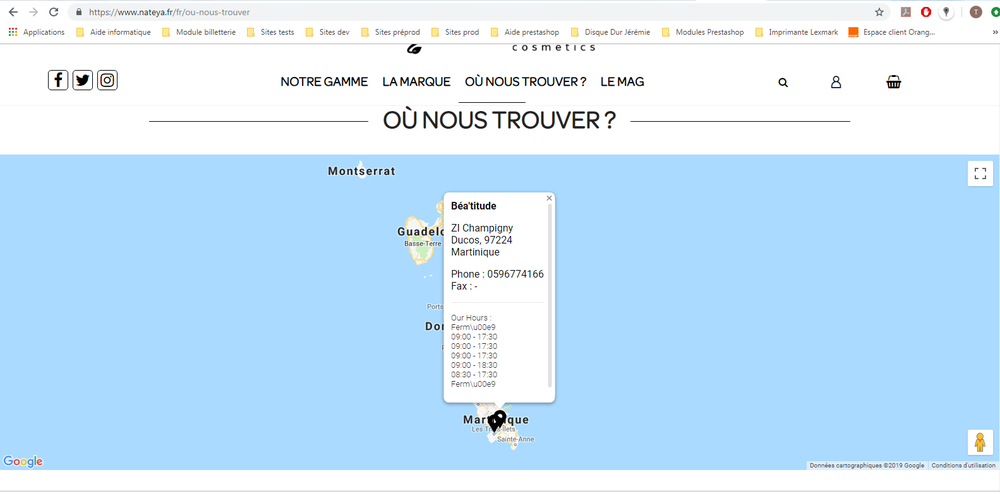Open the user account icon
The width and height of the screenshot is (1000, 494).
pos(836,82)
